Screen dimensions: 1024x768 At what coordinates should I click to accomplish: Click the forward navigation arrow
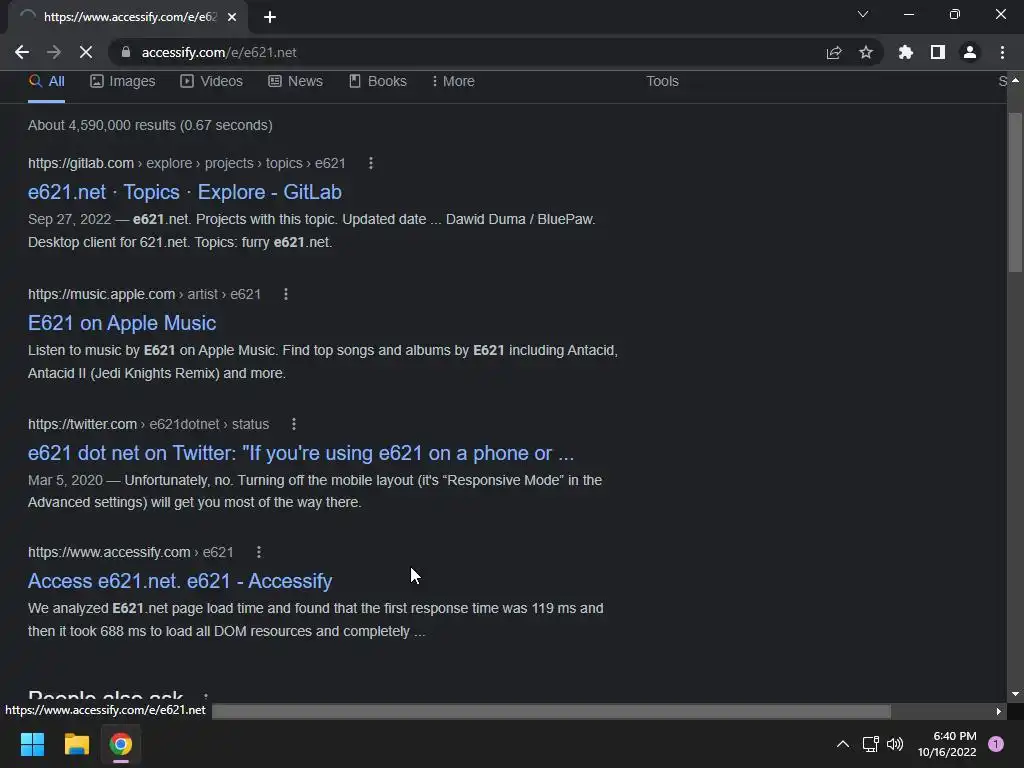click(x=54, y=52)
